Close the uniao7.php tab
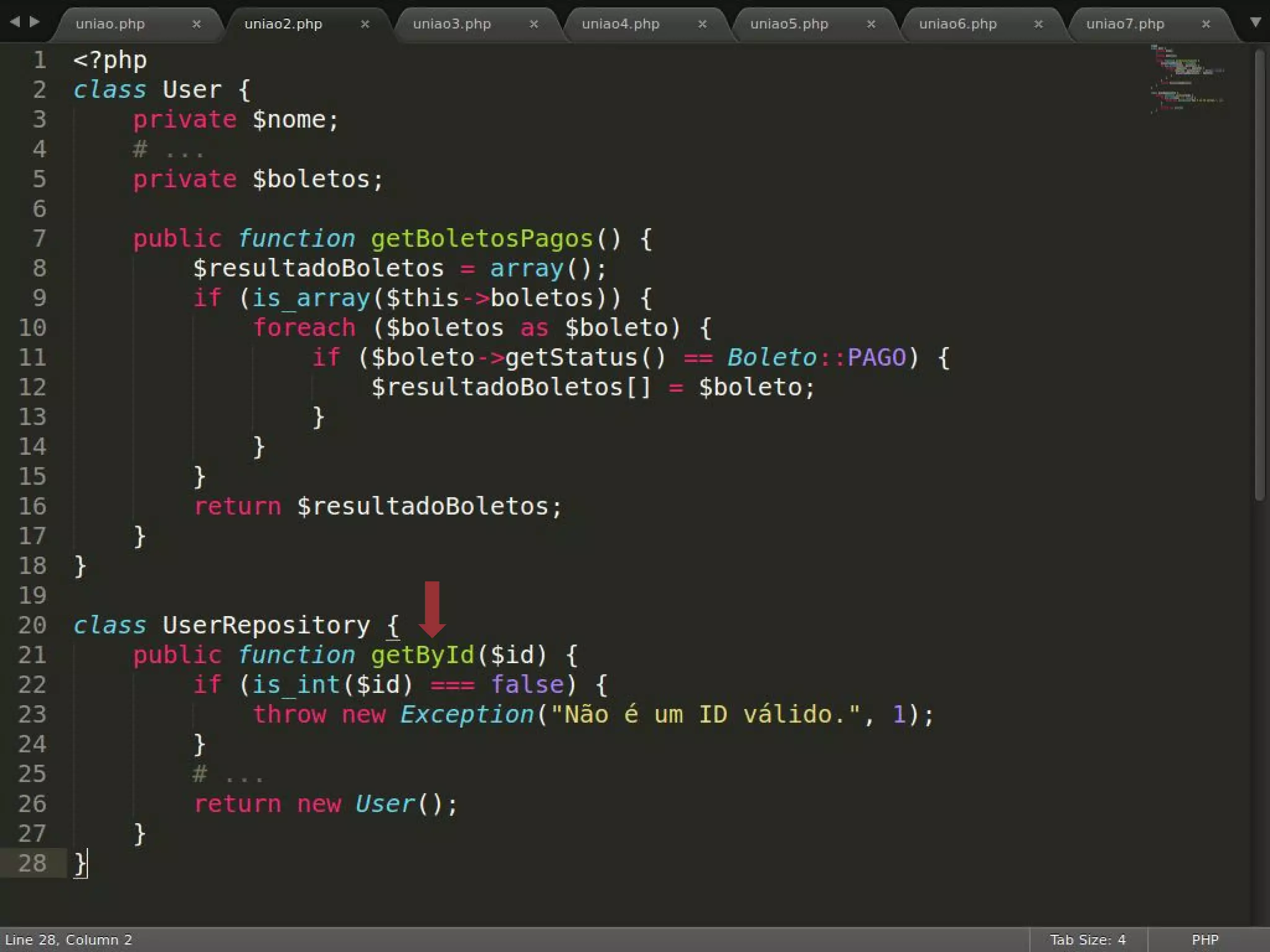The height and width of the screenshot is (952, 1270). [1206, 24]
